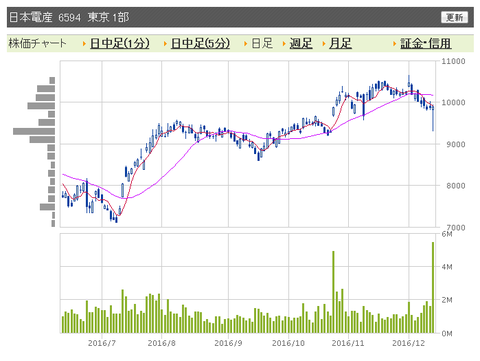Click the 2016/10 date label
480x361 pixels.
pyautogui.click(x=288, y=343)
